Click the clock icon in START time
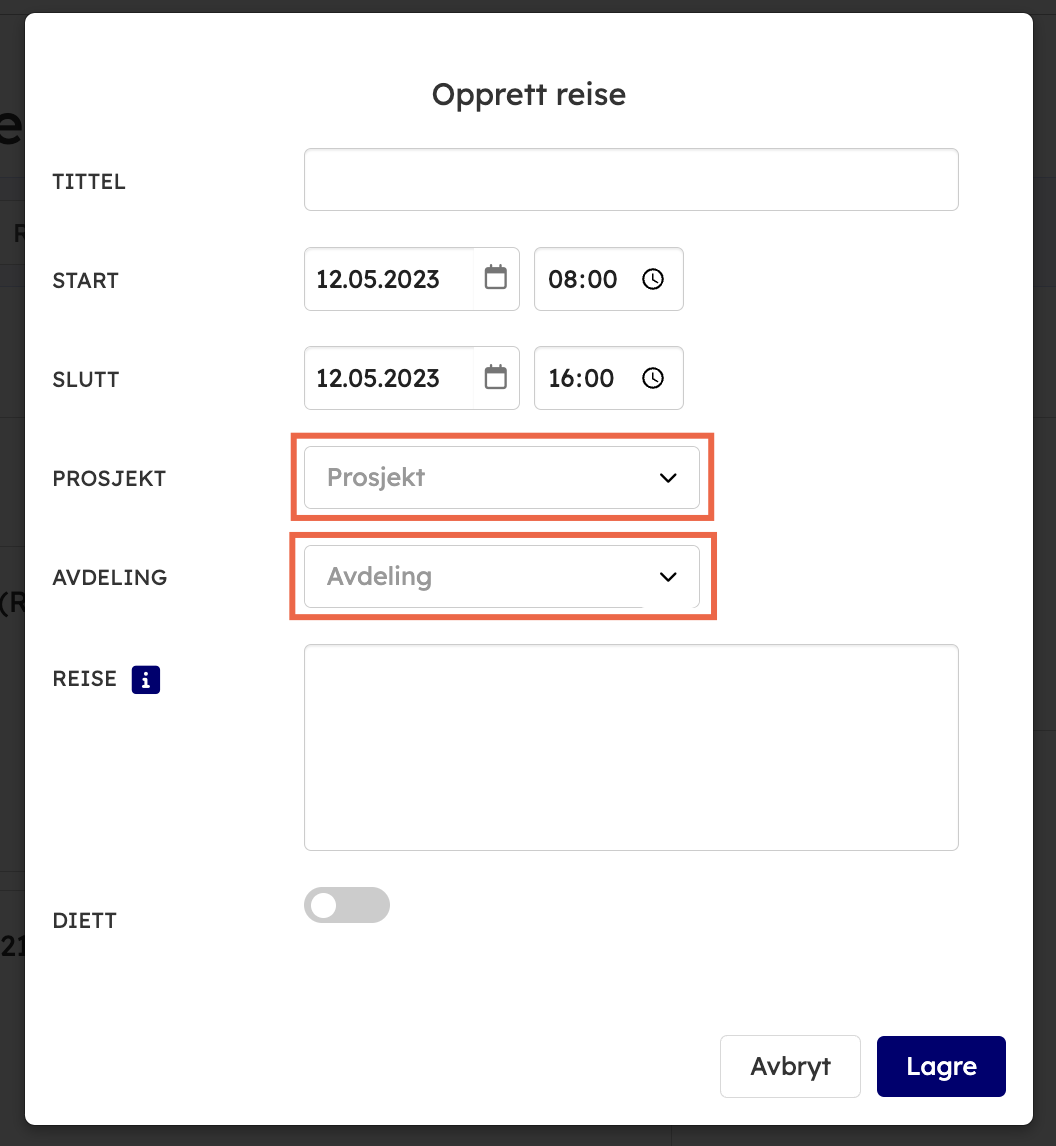 pyautogui.click(x=653, y=279)
